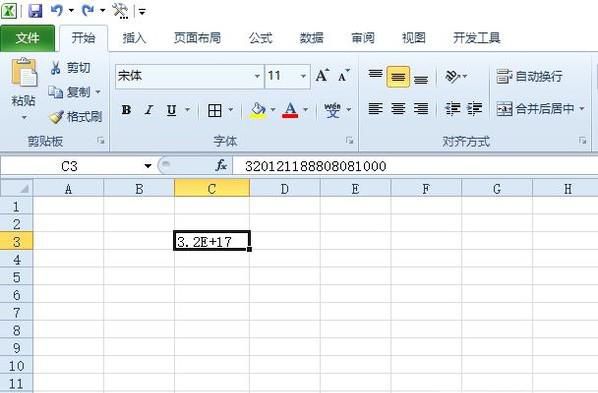Click the Undo arrow icon
This screenshot has height=393, width=598.
(57, 10)
